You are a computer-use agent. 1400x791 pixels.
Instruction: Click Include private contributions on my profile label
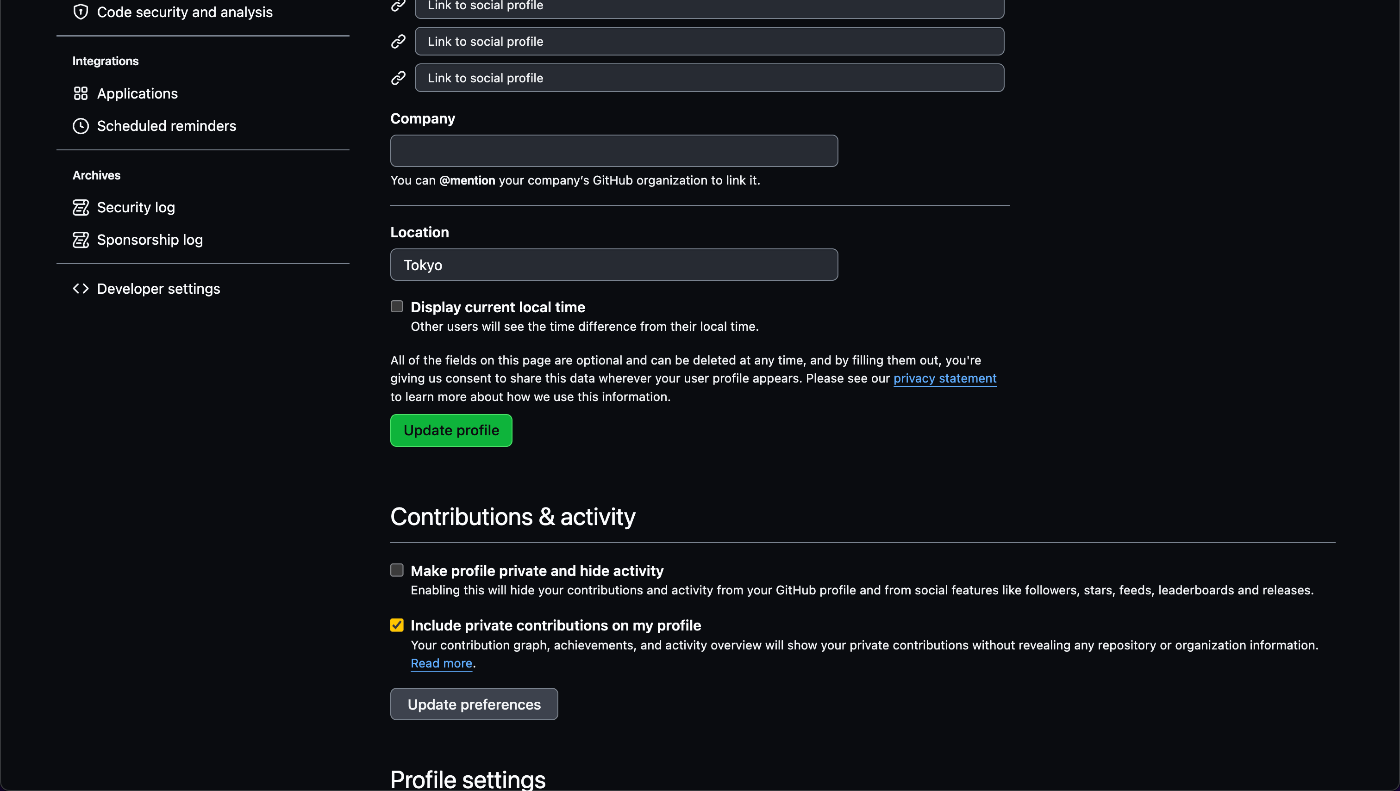[556, 626]
